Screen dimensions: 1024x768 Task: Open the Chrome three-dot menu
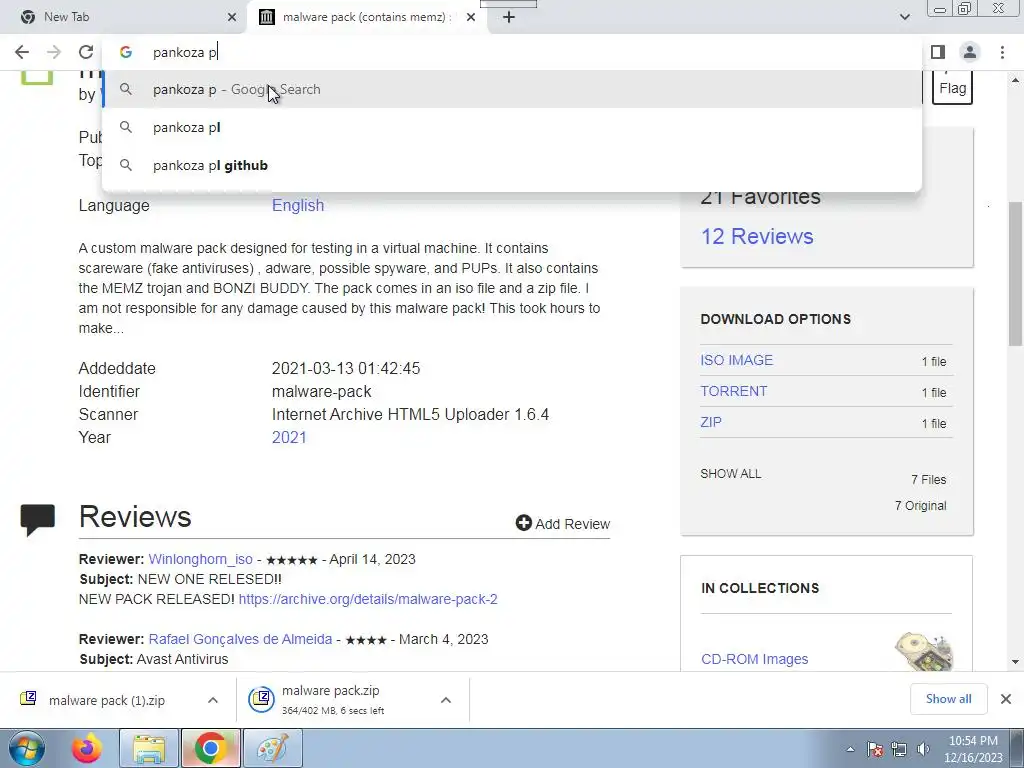click(1002, 52)
